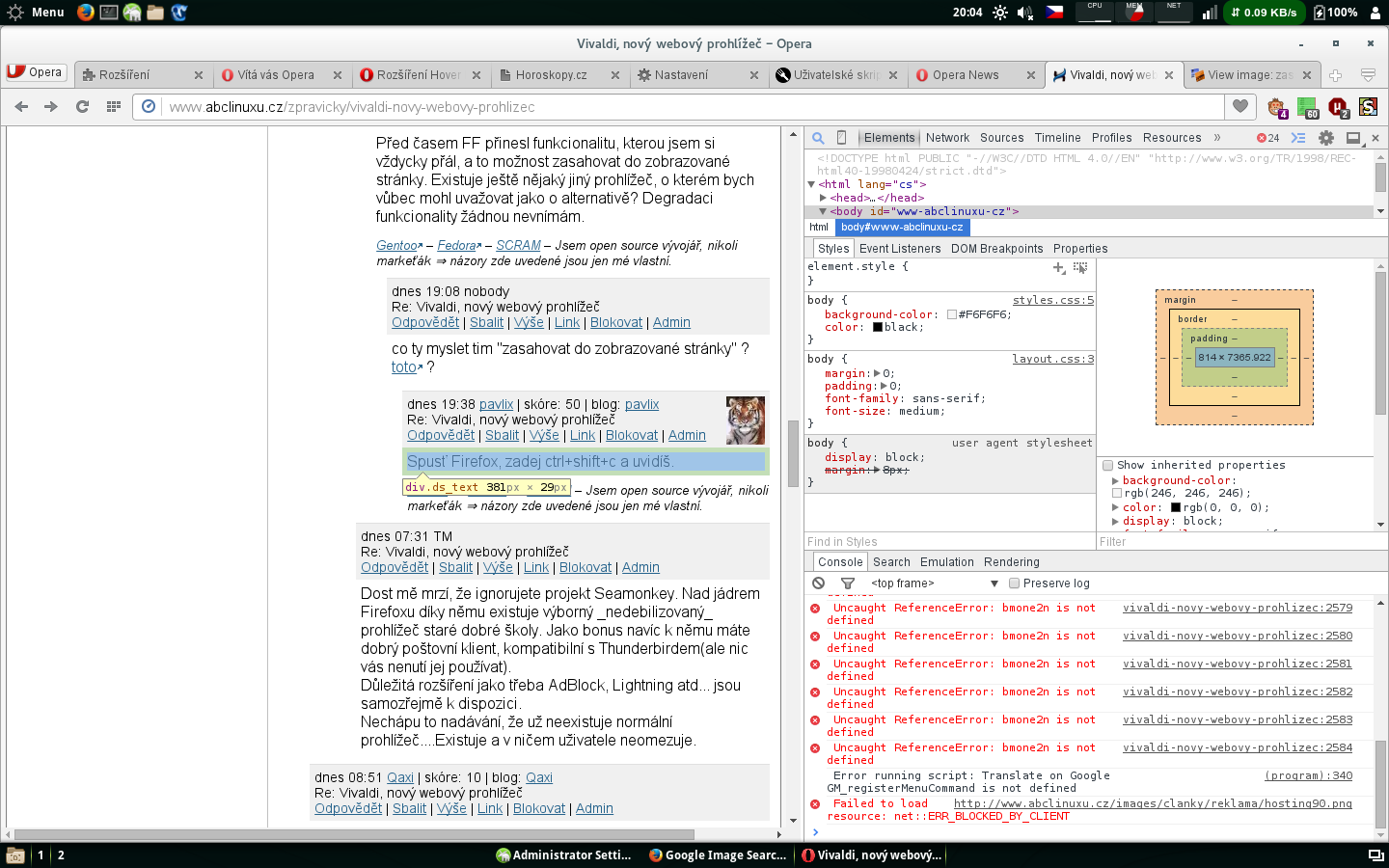Go forward to next page
Screen dimensions: 1389x868
coord(51,107)
